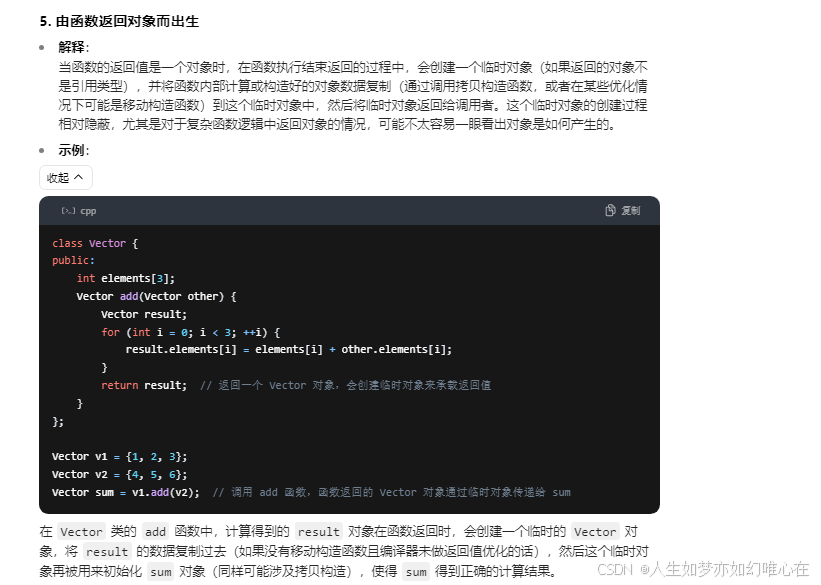Click inline code 'add' in the paragraph

[x=156, y=532]
